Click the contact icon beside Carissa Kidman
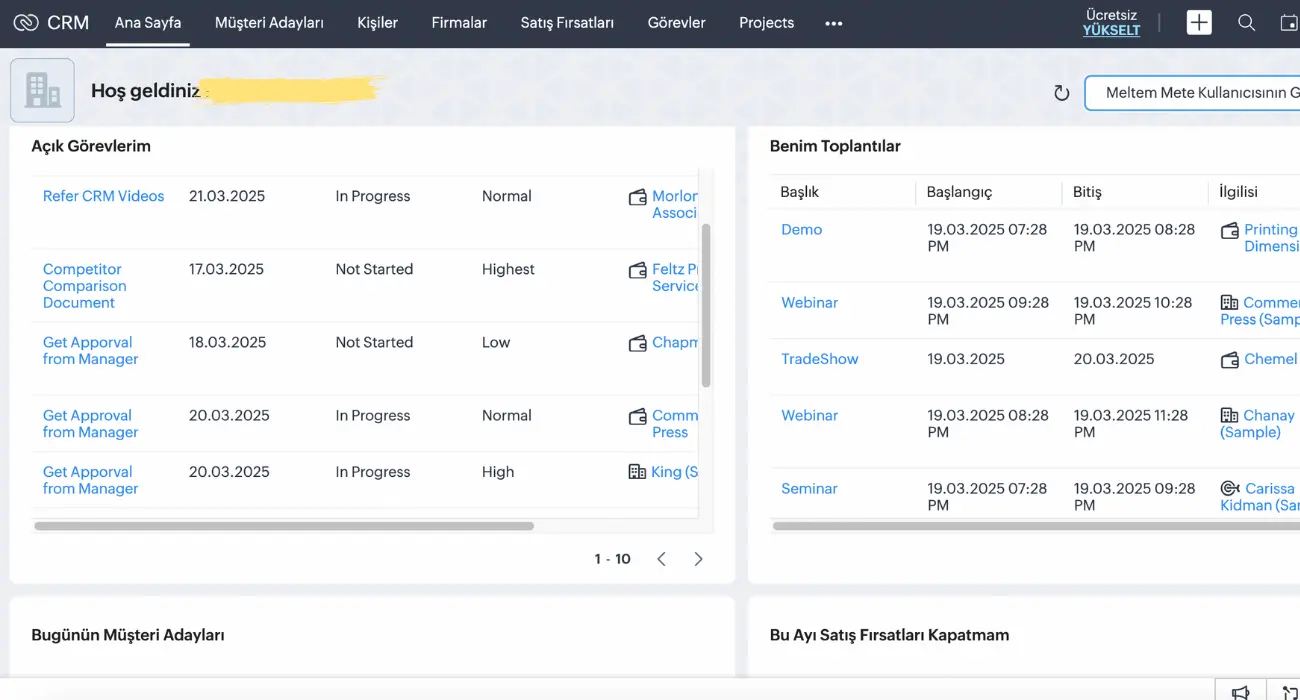Screen dimensions: 1300x700 click(x=1229, y=489)
